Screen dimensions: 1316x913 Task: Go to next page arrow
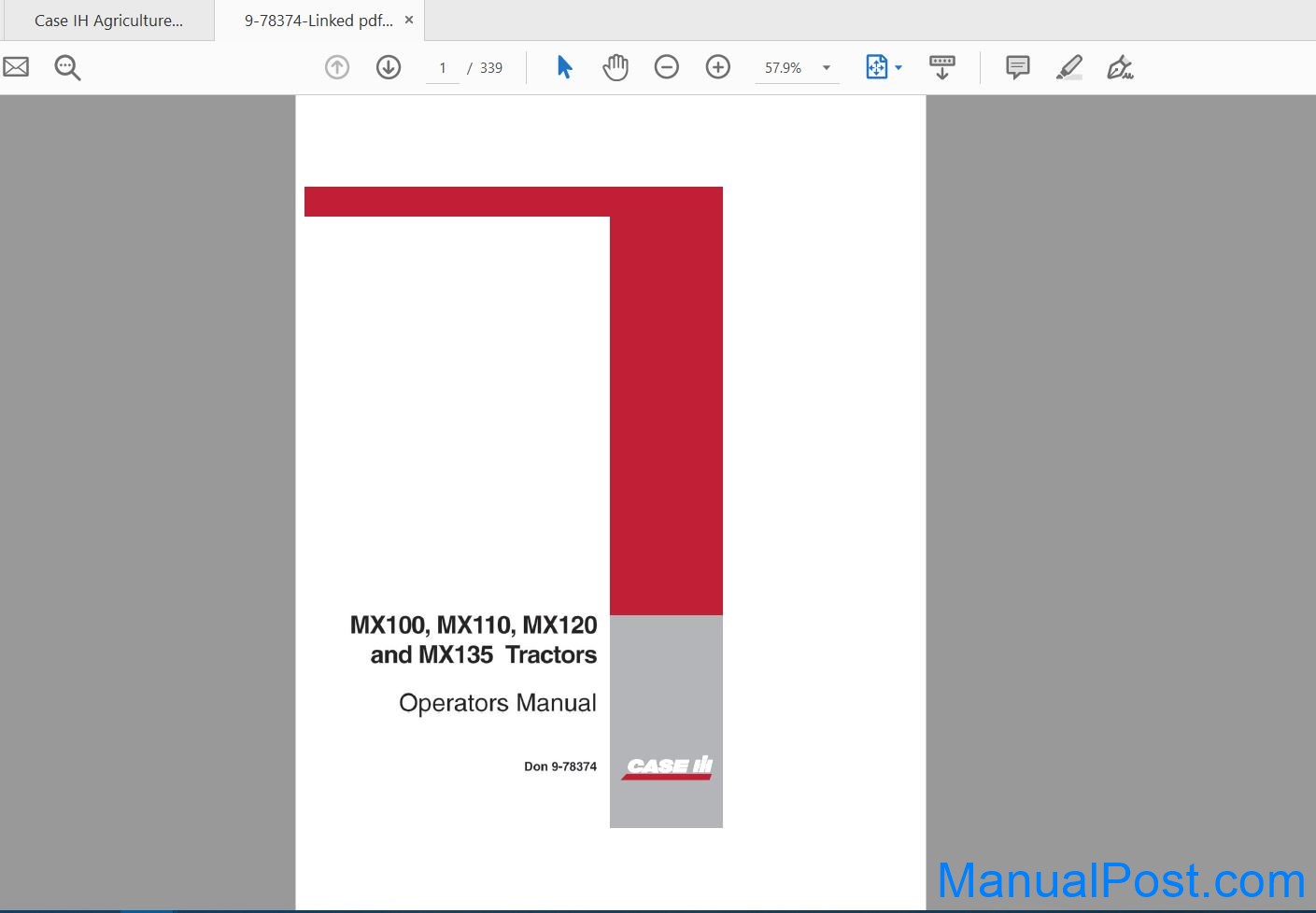click(389, 67)
